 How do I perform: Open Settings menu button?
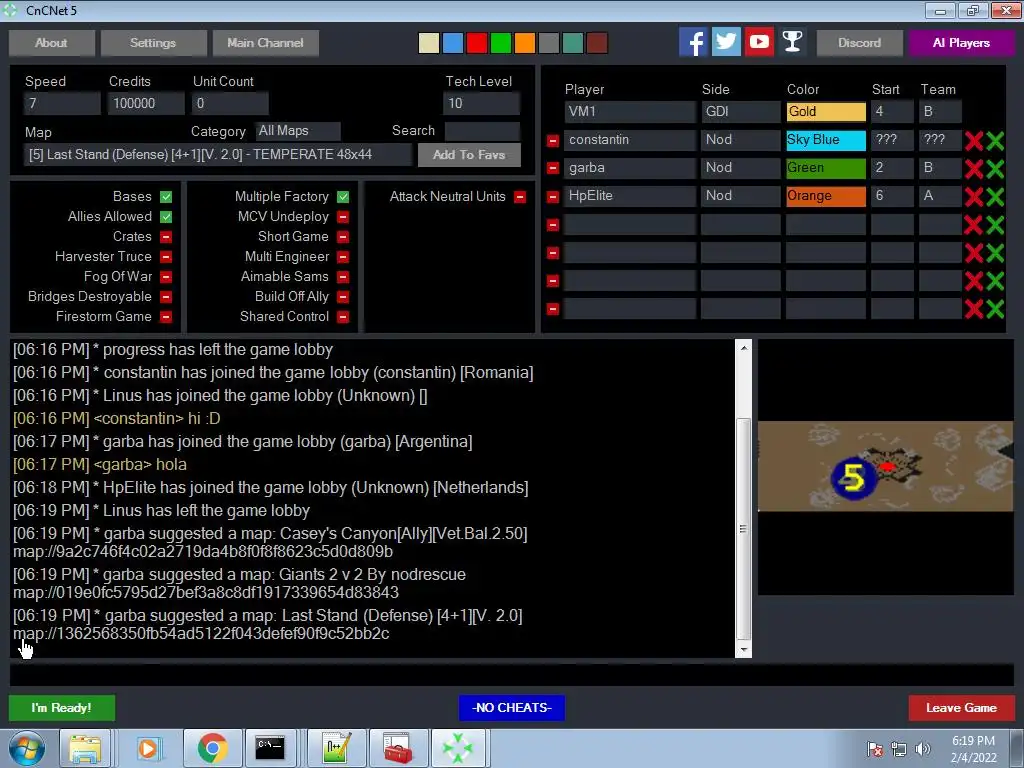(x=153, y=43)
